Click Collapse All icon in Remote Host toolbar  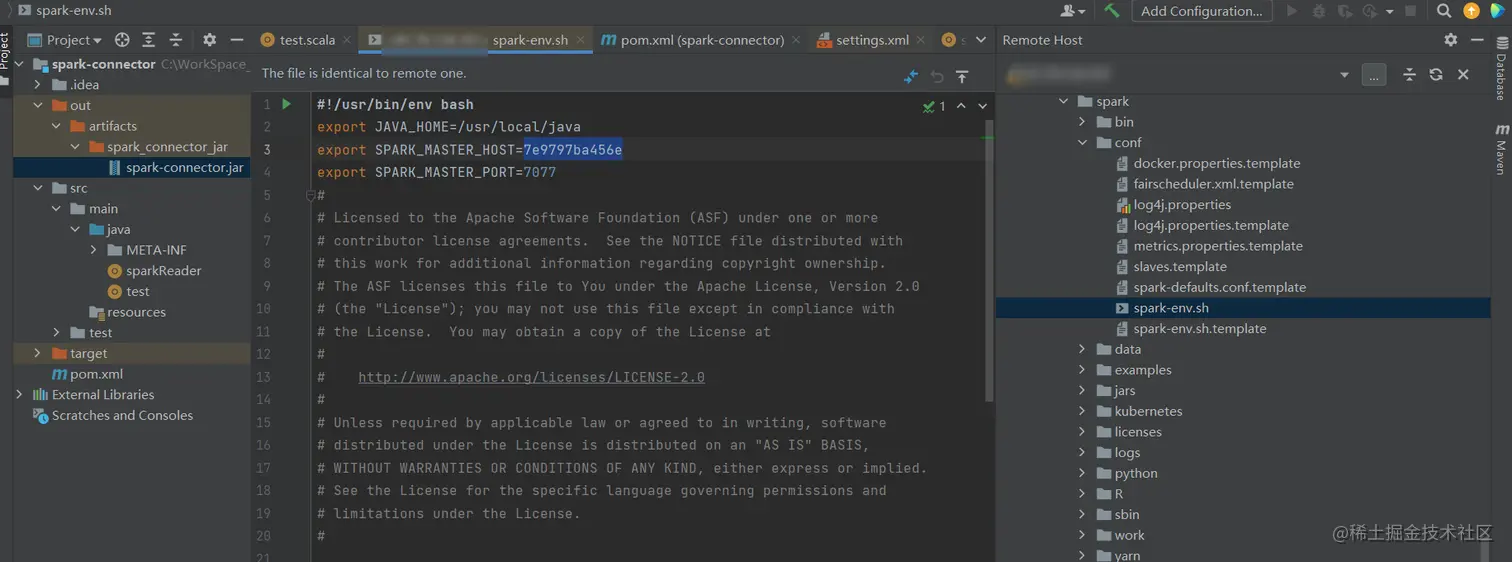tap(1409, 75)
